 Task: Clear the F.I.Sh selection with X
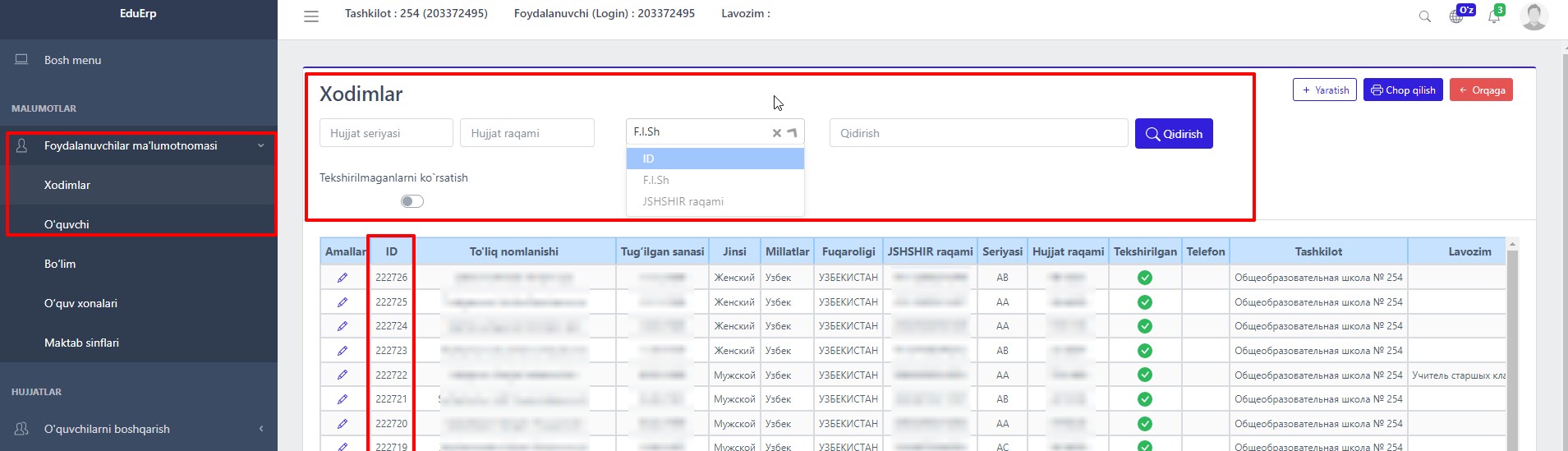pos(776,133)
